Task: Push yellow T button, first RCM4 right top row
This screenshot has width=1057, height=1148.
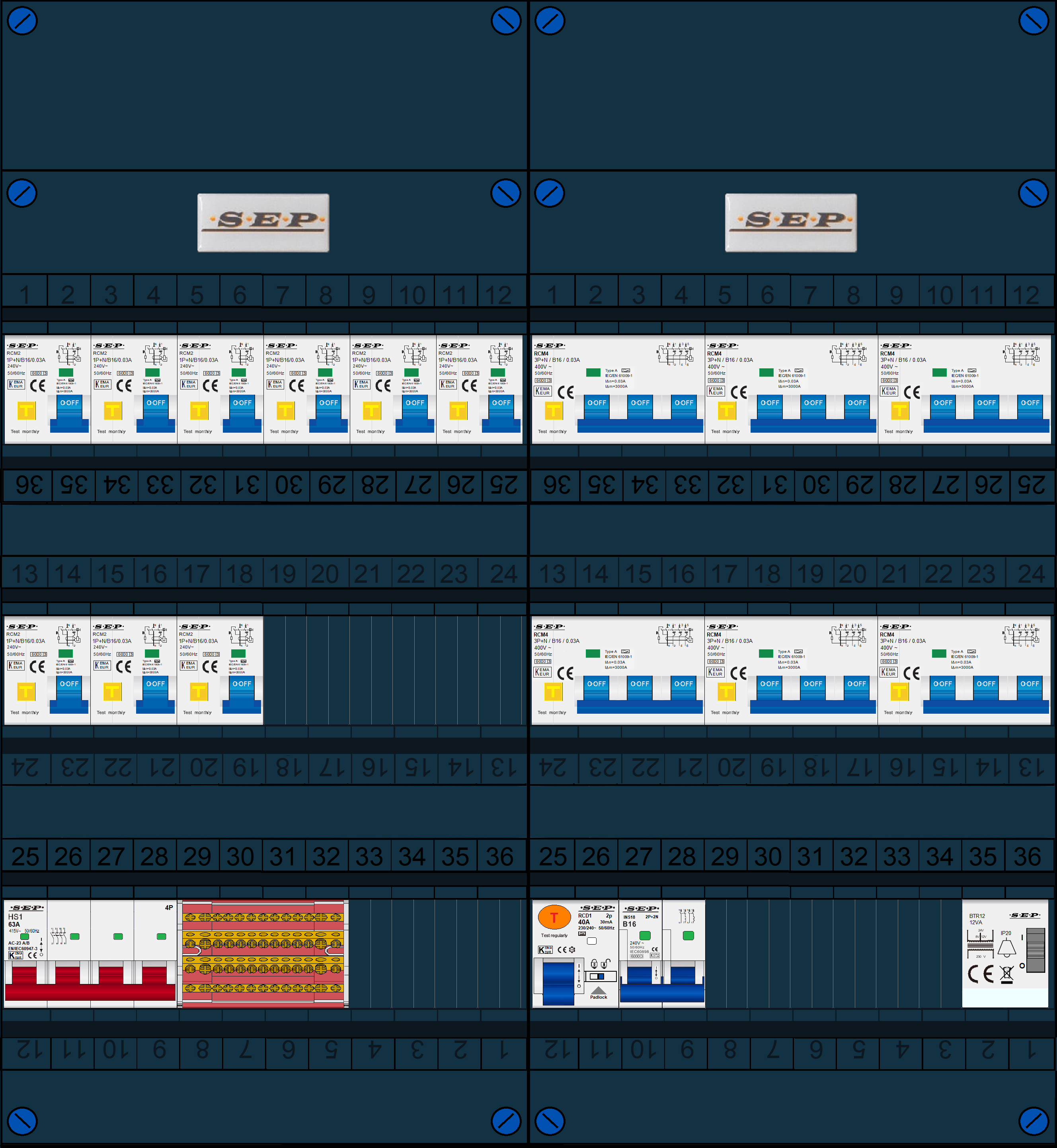Action: point(553,410)
